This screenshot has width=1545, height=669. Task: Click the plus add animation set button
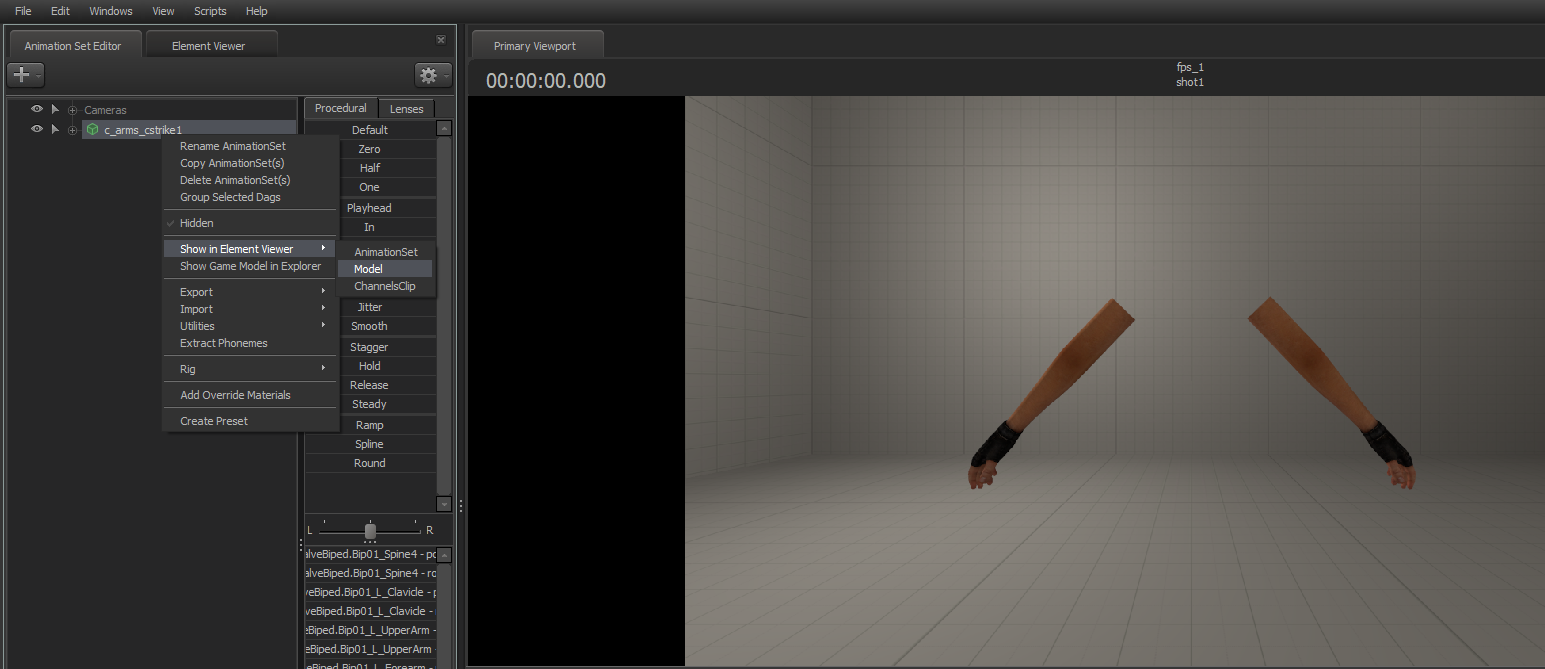pos(25,75)
